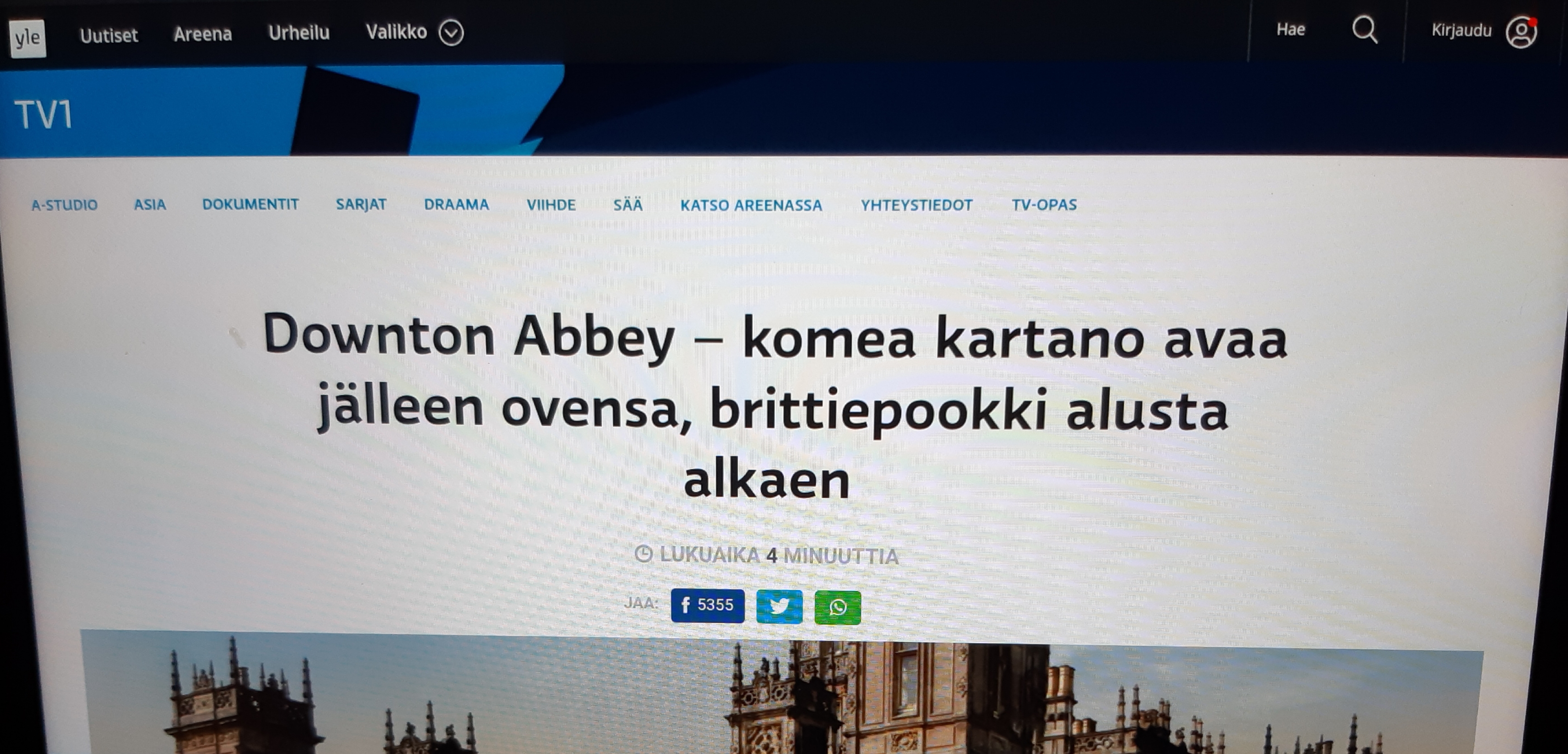
Task: Select the A-STUDIO tab
Action: [64, 205]
